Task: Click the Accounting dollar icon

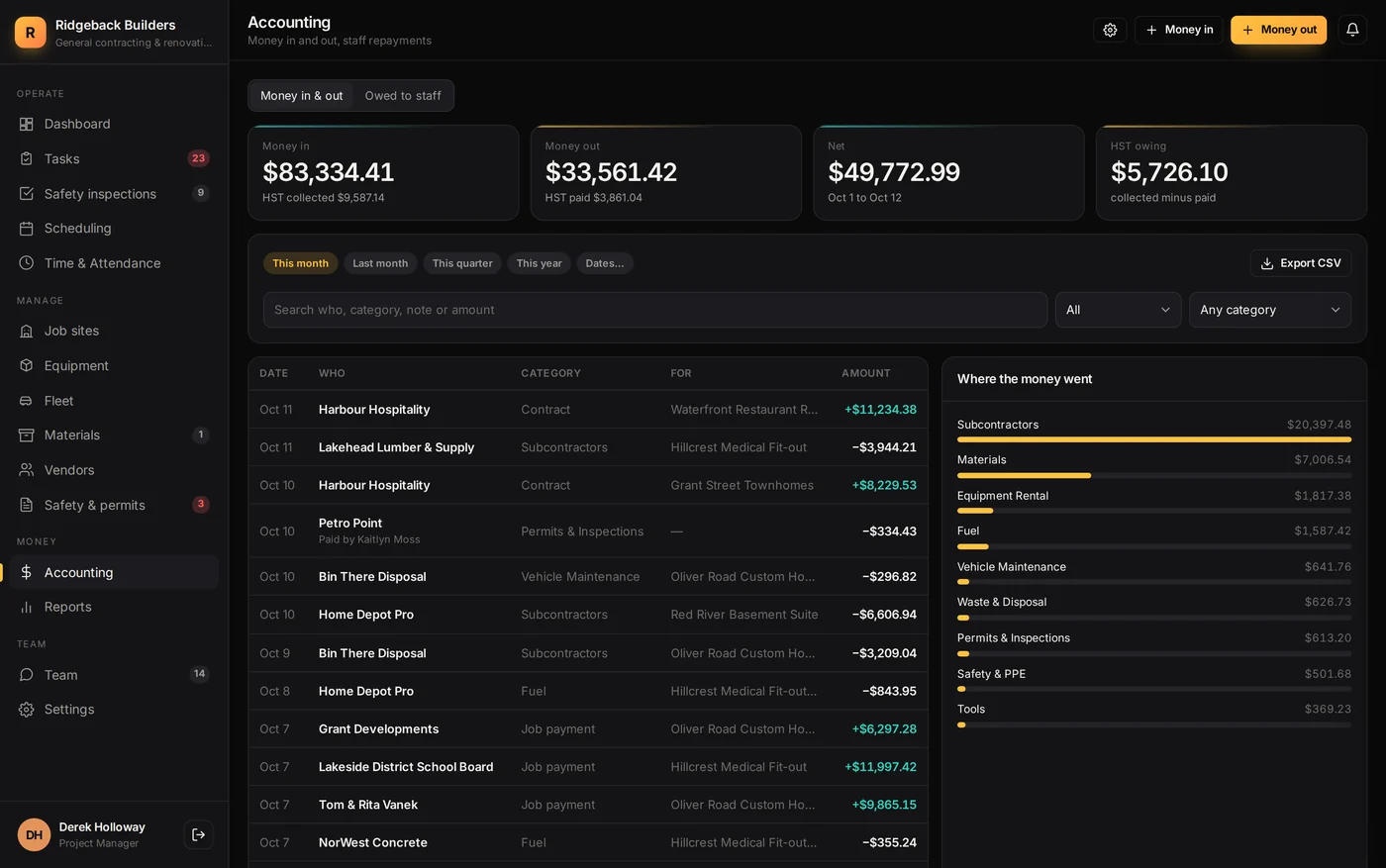Action: pos(27,572)
